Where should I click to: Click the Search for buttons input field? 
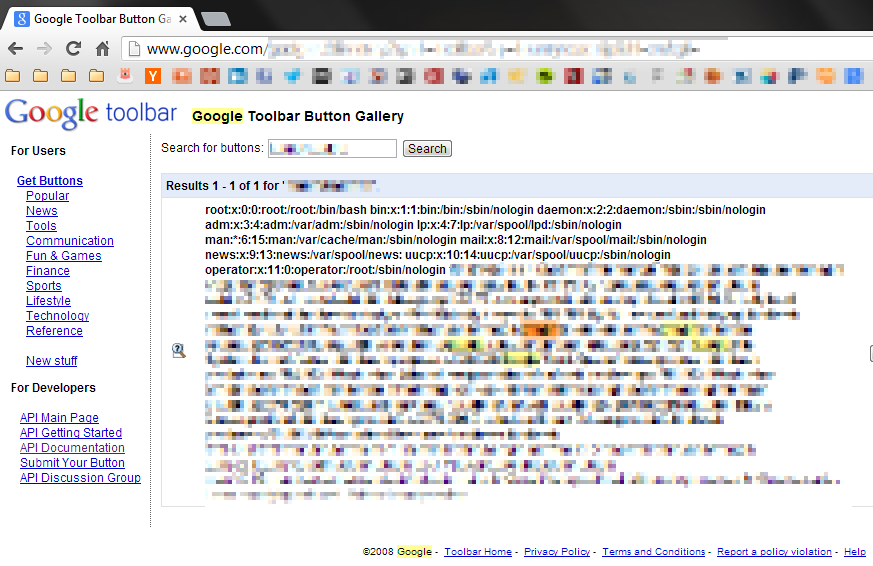[332, 149]
